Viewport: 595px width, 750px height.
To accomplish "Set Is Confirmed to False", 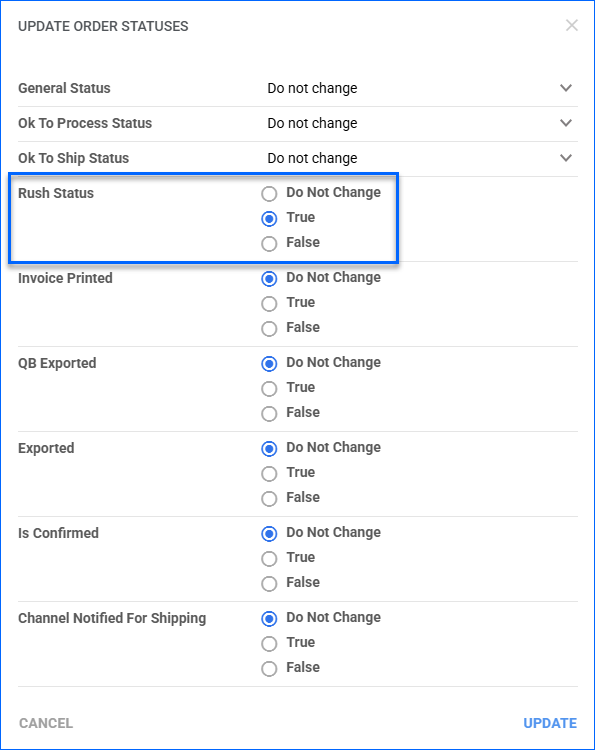I will [269, 584].
